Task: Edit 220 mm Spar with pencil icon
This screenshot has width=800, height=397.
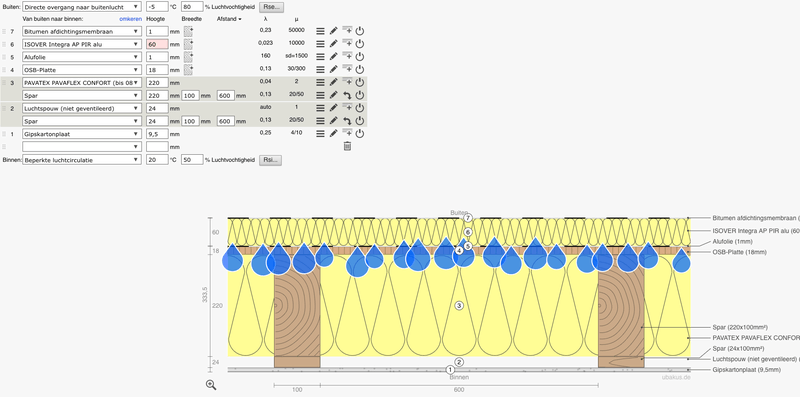Action: coord(334,95)
